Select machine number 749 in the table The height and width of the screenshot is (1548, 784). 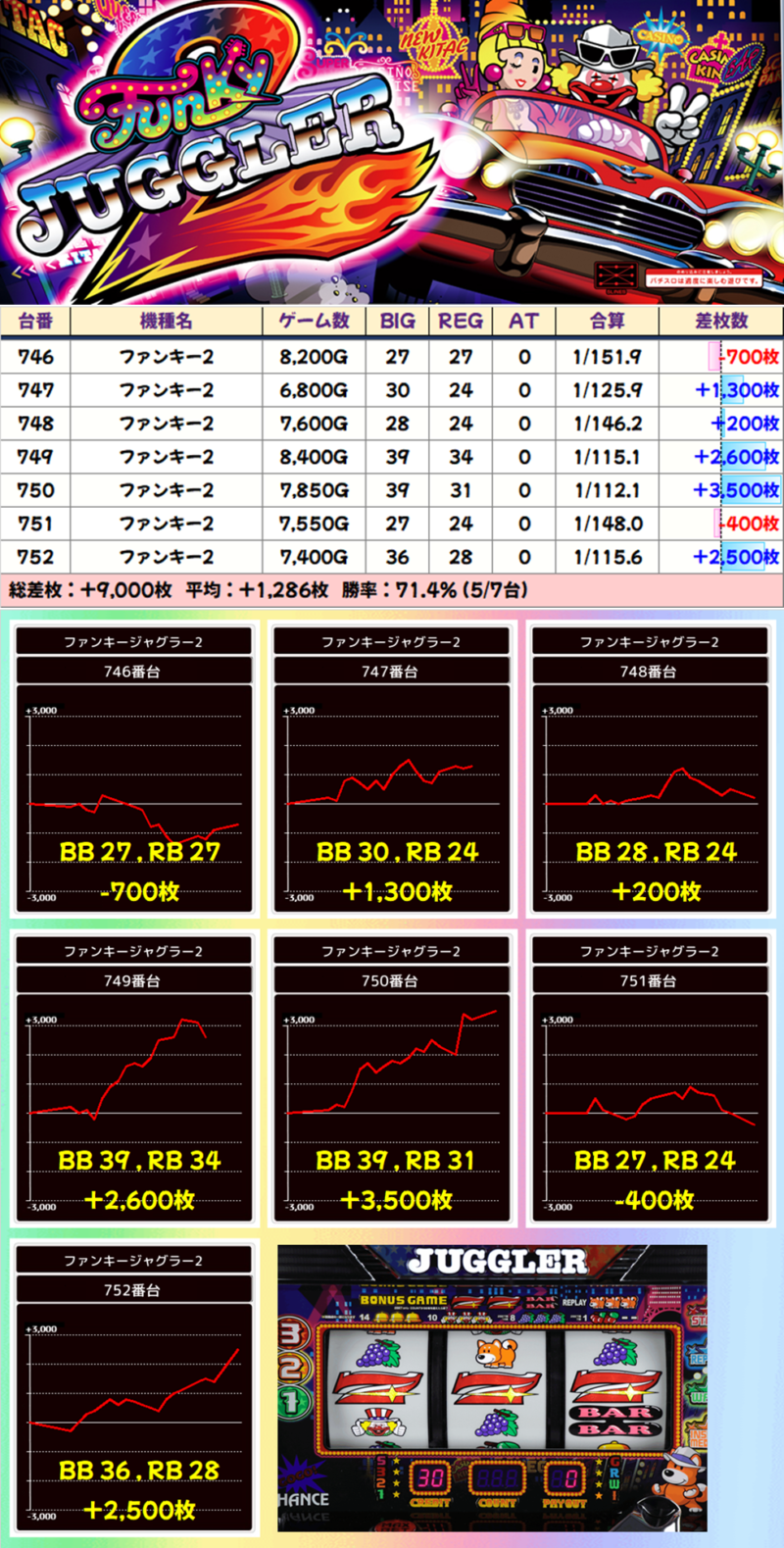(35, 457)
